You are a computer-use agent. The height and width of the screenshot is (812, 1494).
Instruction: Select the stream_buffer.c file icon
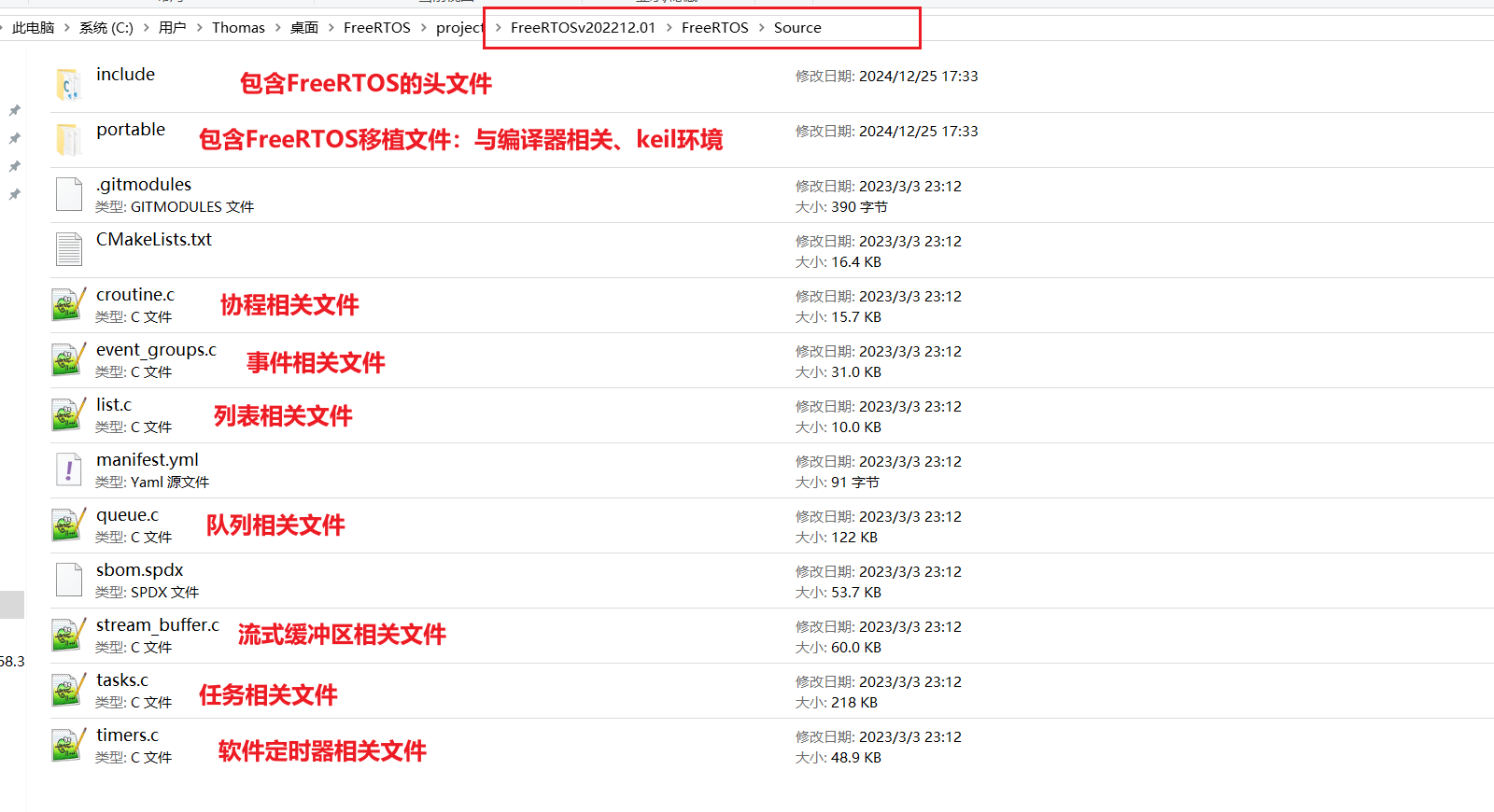pos(68,635)
